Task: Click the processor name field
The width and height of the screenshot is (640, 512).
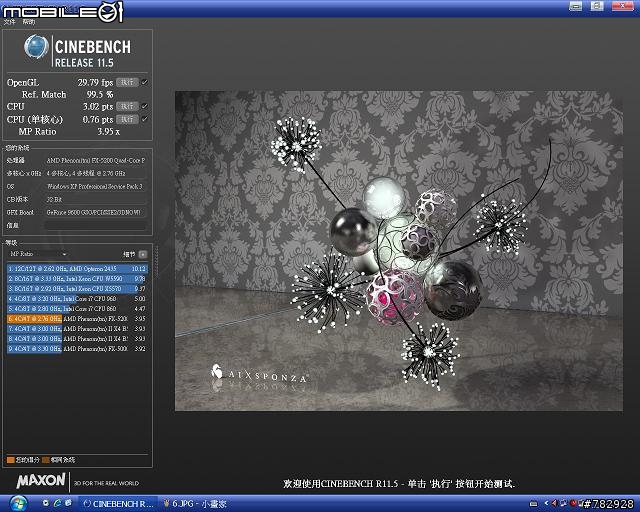Action: click(x=96, y=161)
